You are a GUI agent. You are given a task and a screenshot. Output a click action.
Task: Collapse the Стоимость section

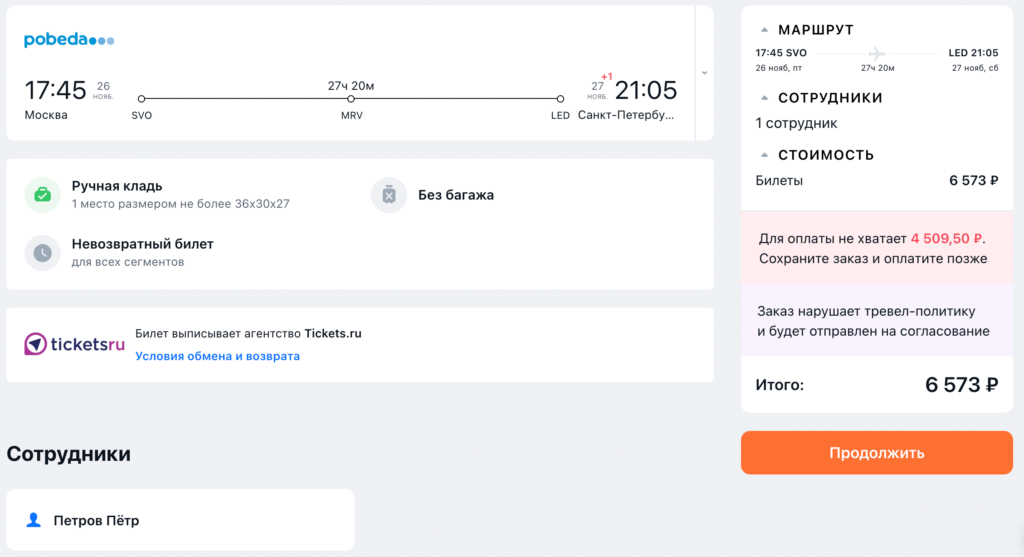(x=764, y=155)
